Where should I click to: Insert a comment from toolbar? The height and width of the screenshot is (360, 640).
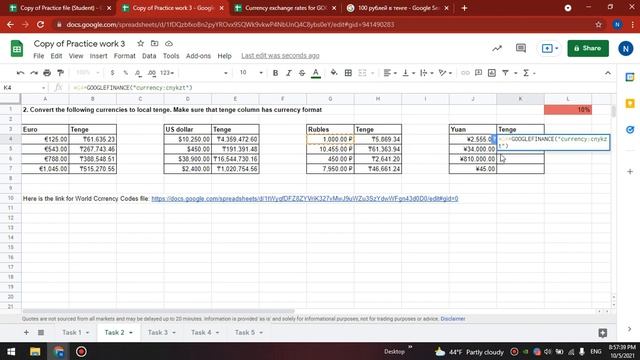pos(478,73)
